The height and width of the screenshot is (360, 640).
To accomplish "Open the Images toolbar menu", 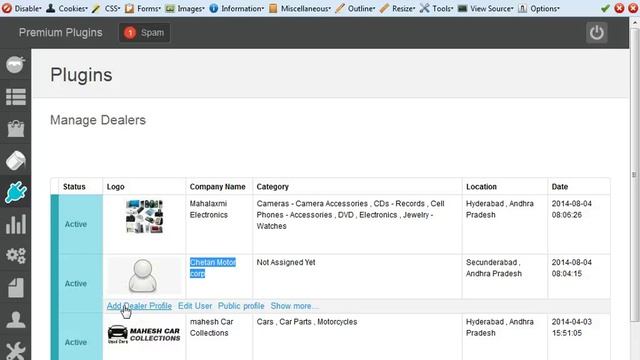I will point(185,8).
